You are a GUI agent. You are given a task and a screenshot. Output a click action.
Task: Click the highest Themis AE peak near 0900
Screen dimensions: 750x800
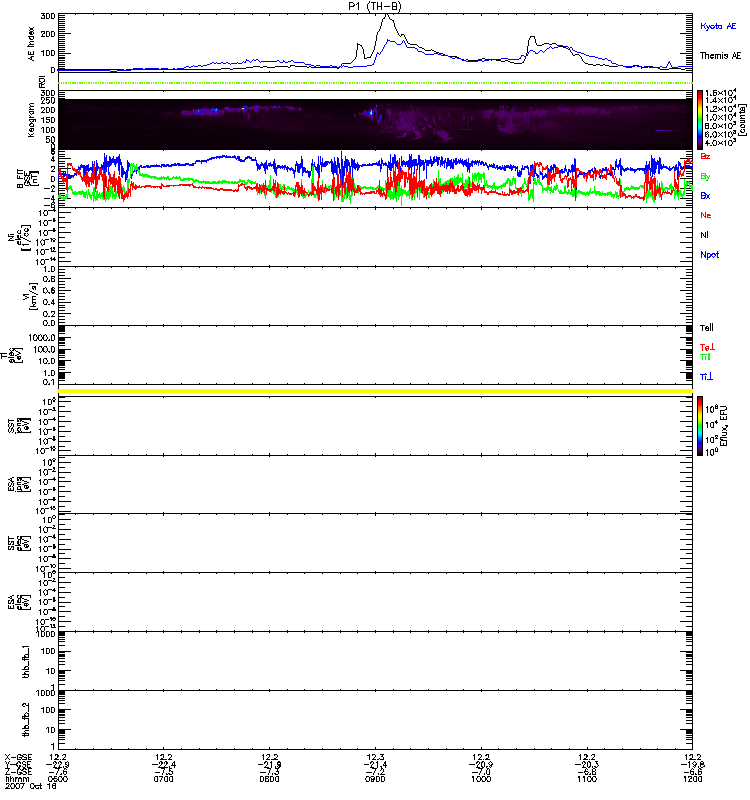(387, 16)
